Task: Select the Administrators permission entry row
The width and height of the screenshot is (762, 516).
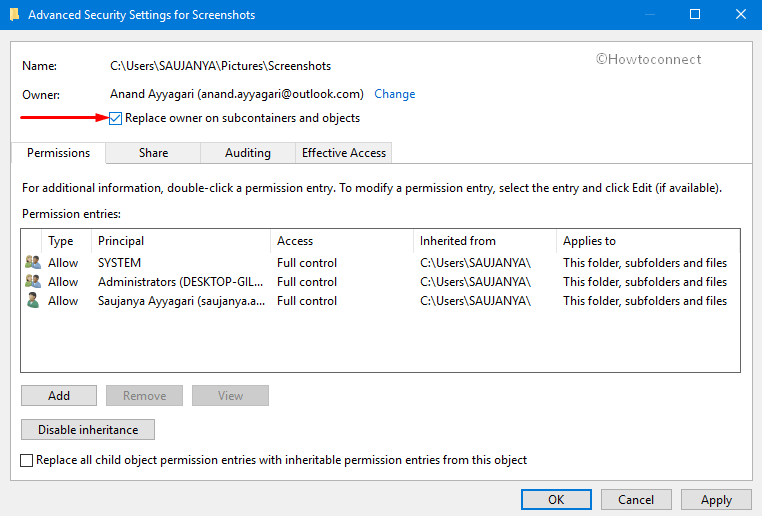Action: pos(180,282)
